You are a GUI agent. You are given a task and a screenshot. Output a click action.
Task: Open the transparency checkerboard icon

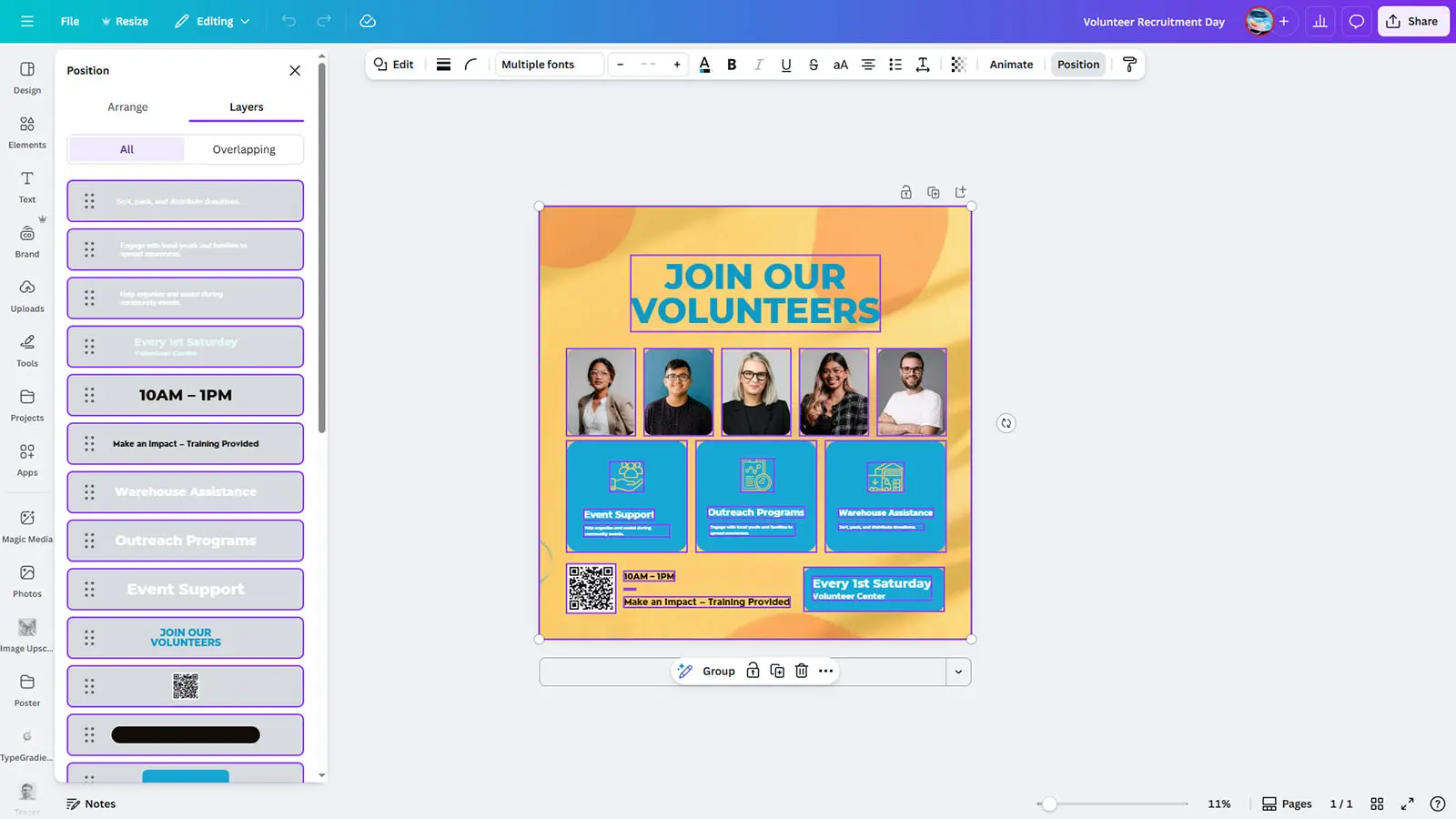tap(958, 65)
